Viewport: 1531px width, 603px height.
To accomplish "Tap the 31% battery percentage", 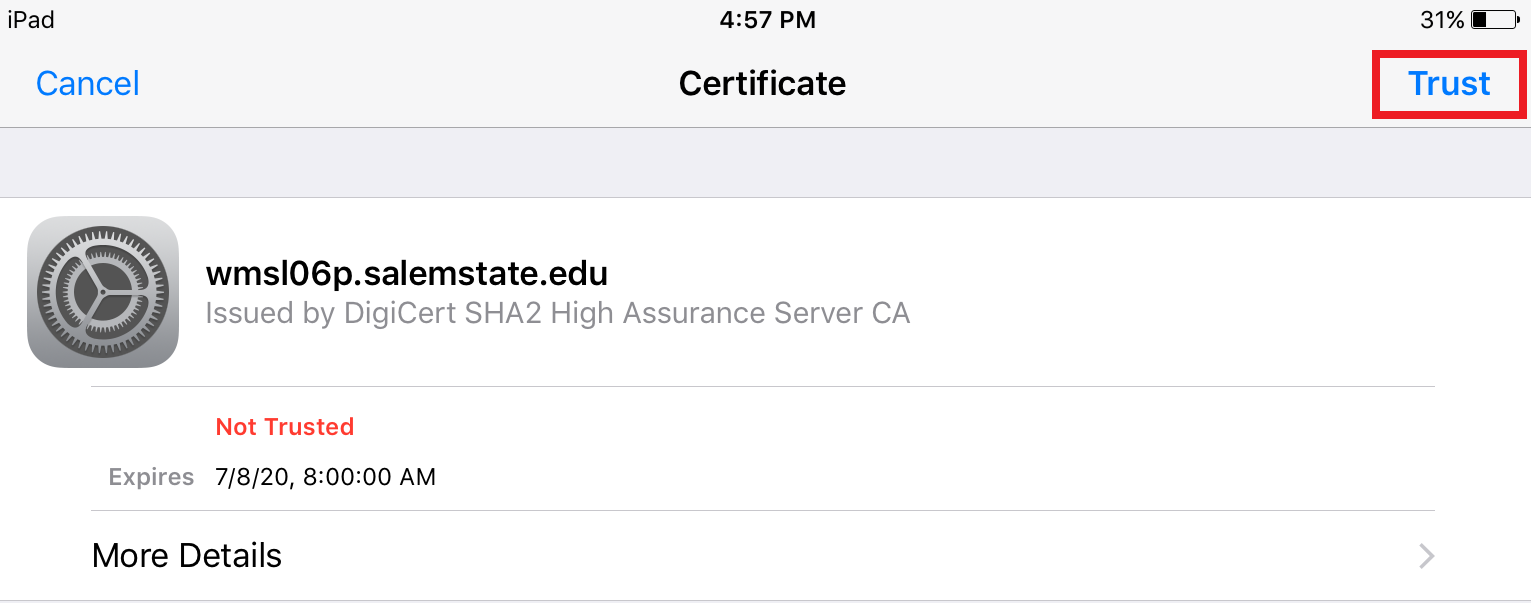I will (1442, 19).
